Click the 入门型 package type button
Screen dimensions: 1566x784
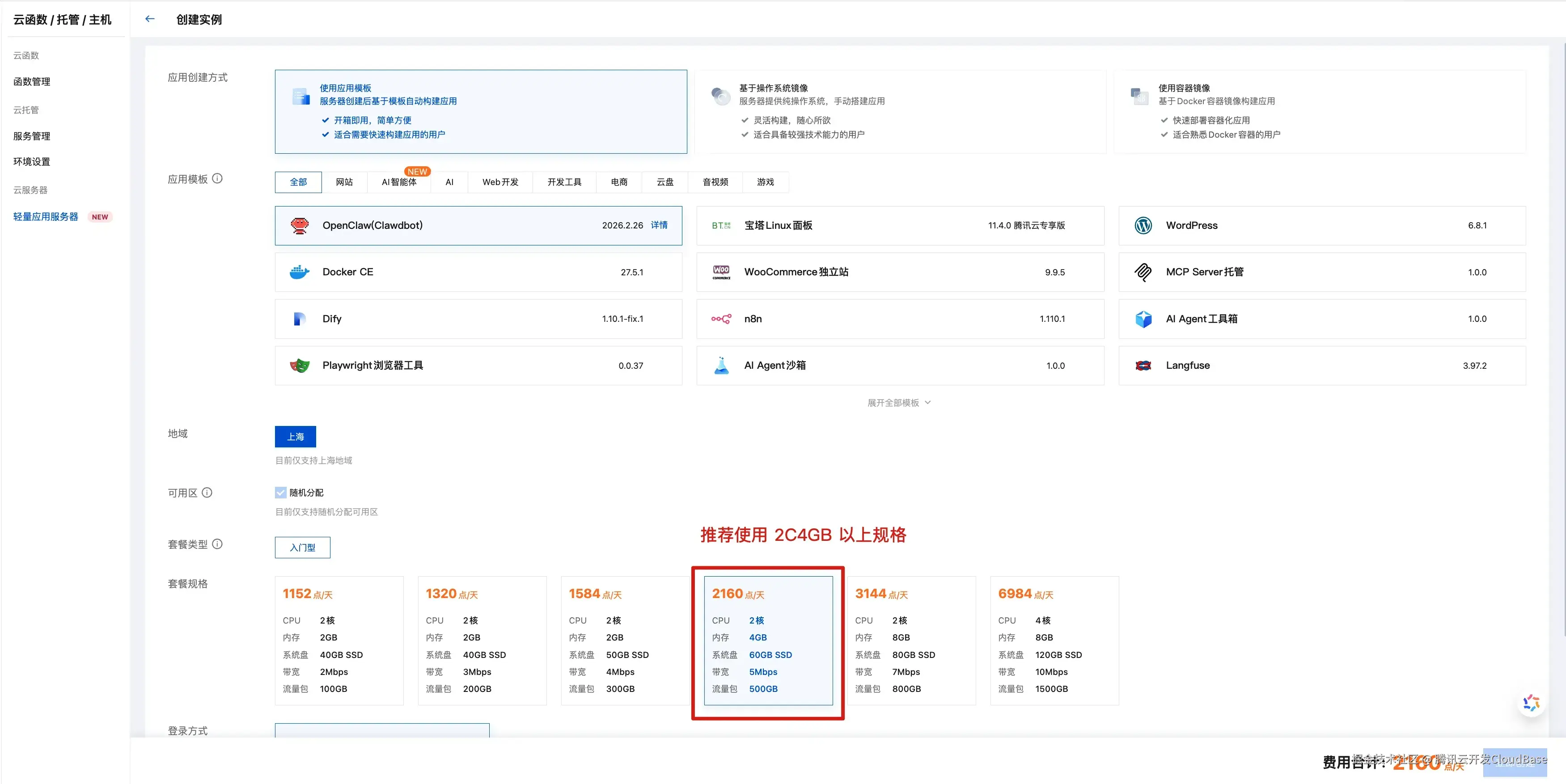coord(302,548)
